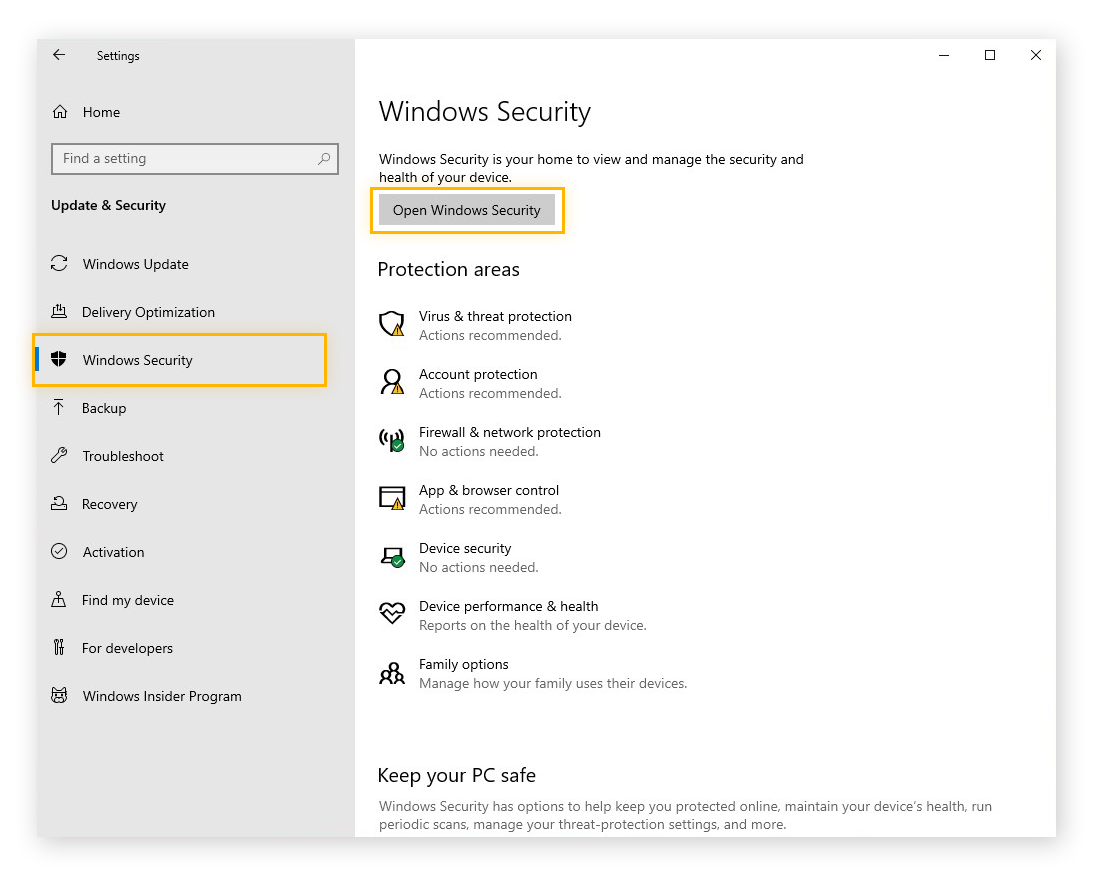Click the 'Protection areas' heading
Image resolution: width=1096 pixels, height=883 pixels.
[449, 269]
